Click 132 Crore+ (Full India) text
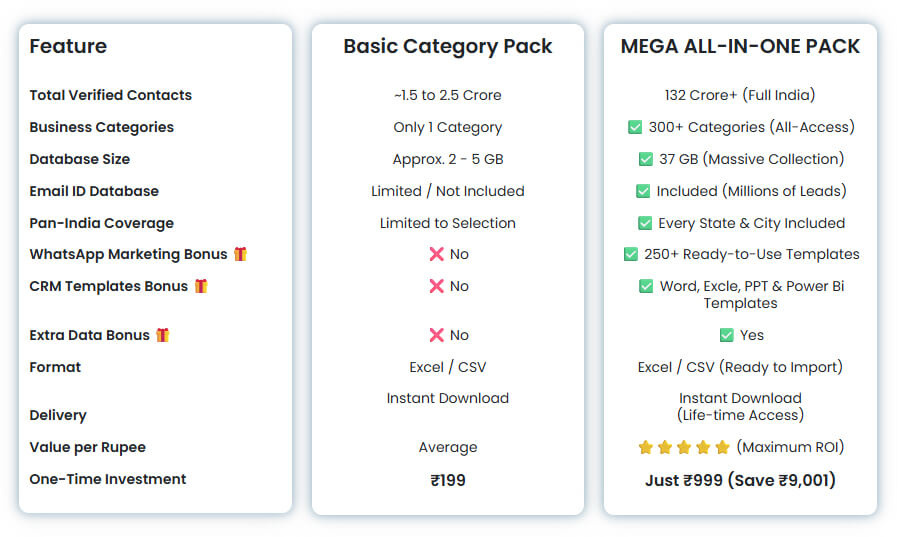 pyautogui.click(x=740, y=95)
